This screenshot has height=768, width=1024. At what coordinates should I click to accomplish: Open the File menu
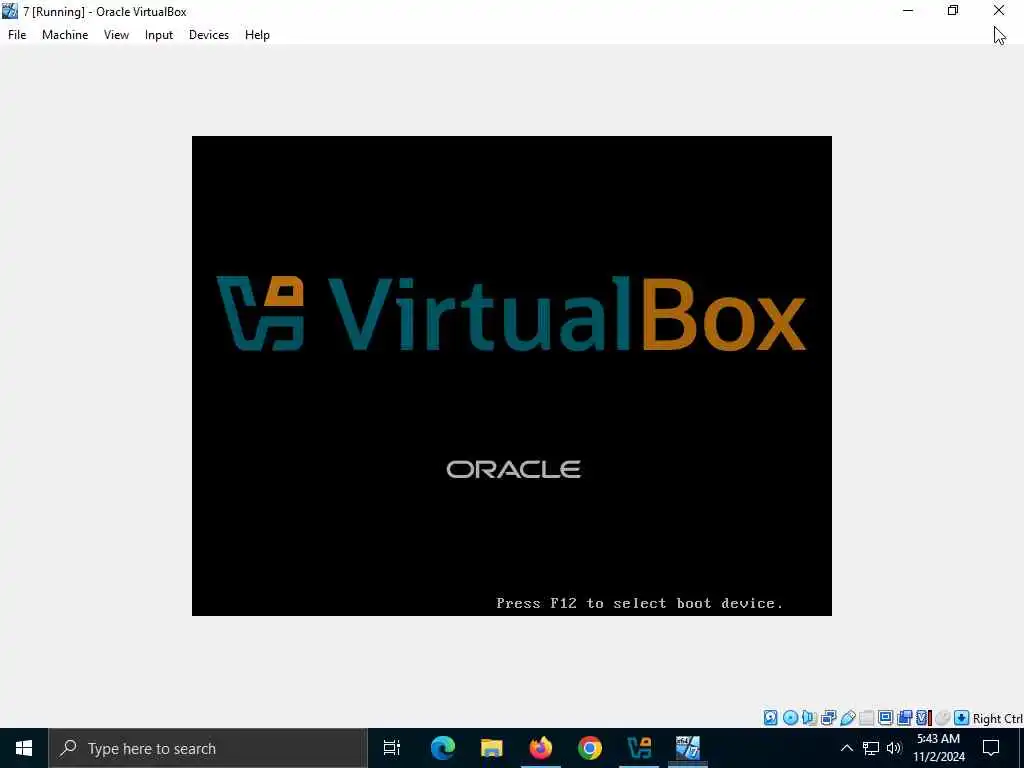click(17, 35)
